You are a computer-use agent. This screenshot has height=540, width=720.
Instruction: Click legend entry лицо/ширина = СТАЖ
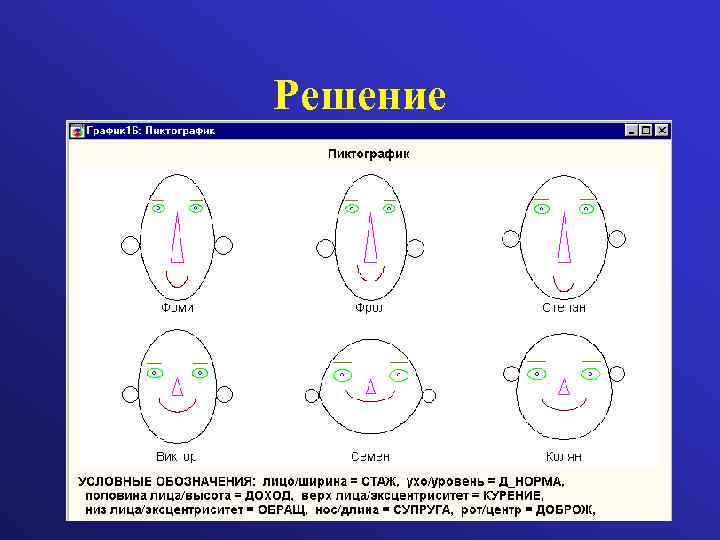[x=330, y=482]
